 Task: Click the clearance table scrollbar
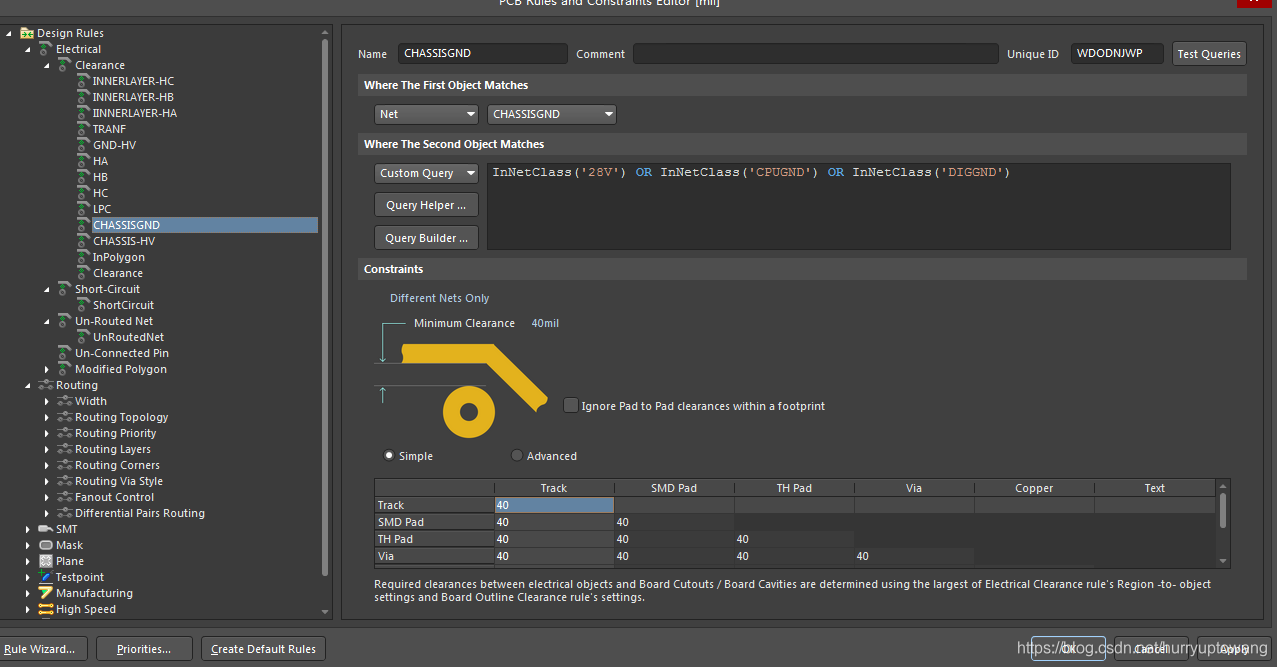(1223, 510)
